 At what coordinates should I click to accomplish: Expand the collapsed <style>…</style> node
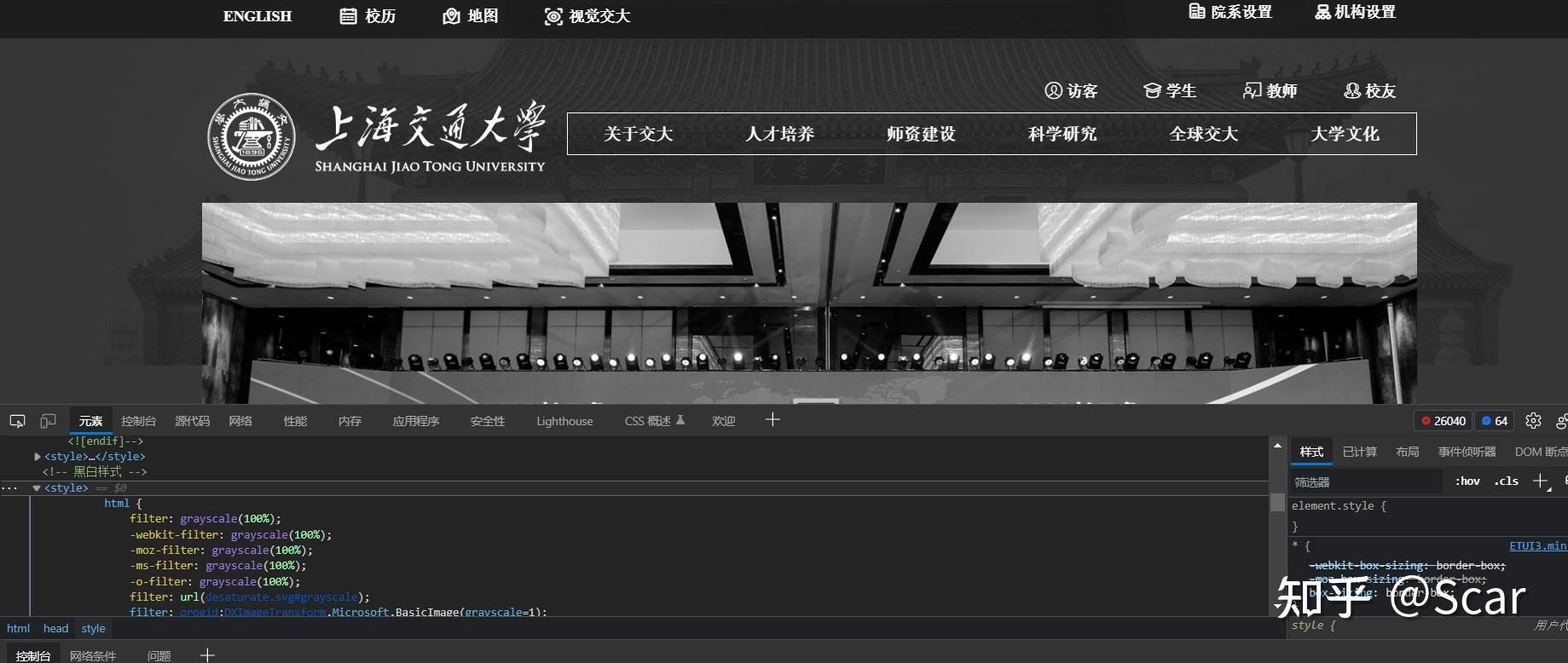(38, 457)
